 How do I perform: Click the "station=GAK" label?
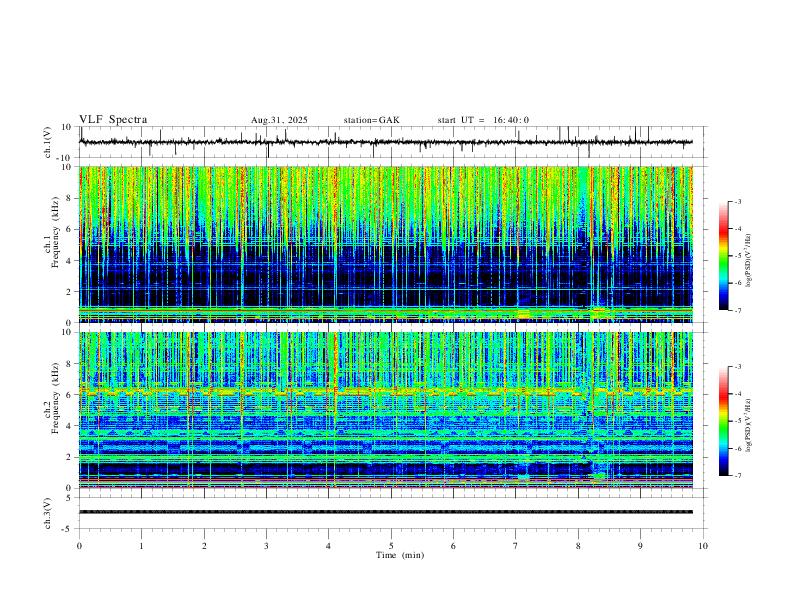pos(372,120)
